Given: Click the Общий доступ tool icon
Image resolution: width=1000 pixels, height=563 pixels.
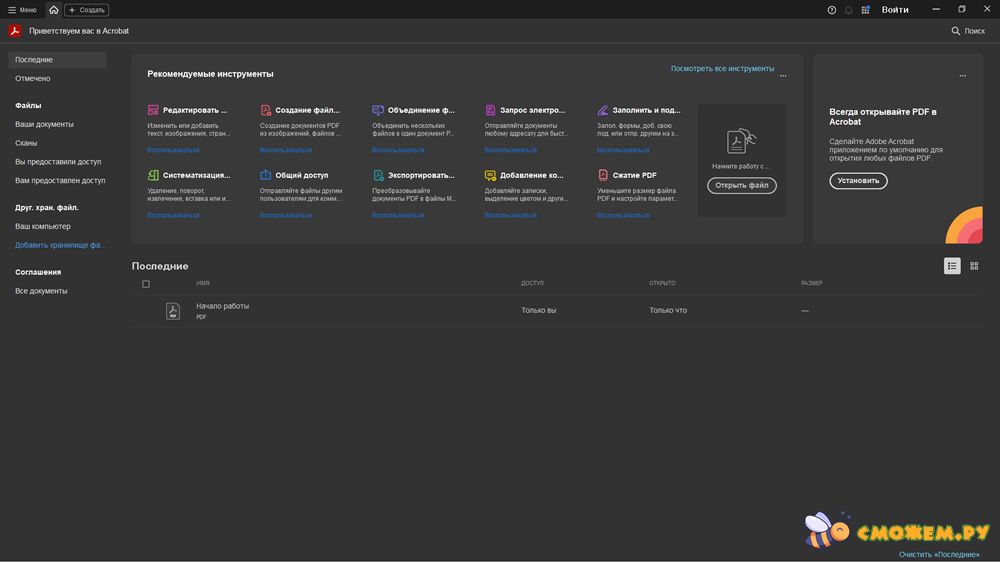Looking at the screenshot, I should [266, 175].
